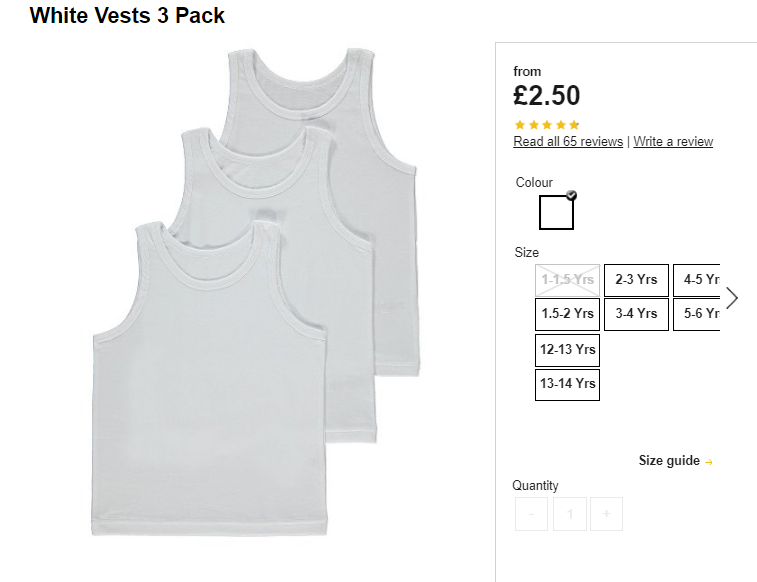The image size is (757, 582).
Task: Open the white vests product image
Action: 255,292
